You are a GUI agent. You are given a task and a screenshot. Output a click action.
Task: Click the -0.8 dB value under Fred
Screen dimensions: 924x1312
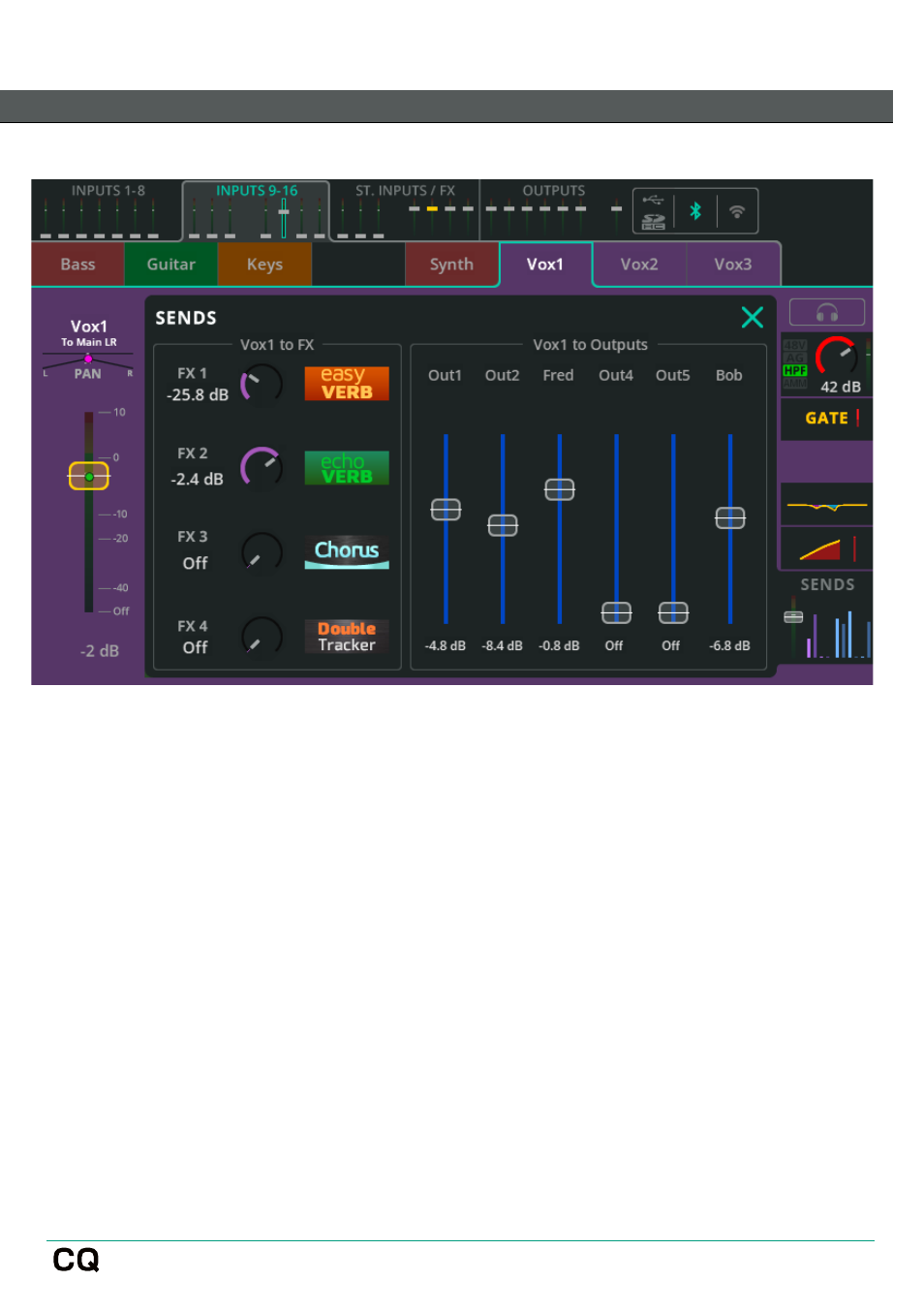point(559,646)
